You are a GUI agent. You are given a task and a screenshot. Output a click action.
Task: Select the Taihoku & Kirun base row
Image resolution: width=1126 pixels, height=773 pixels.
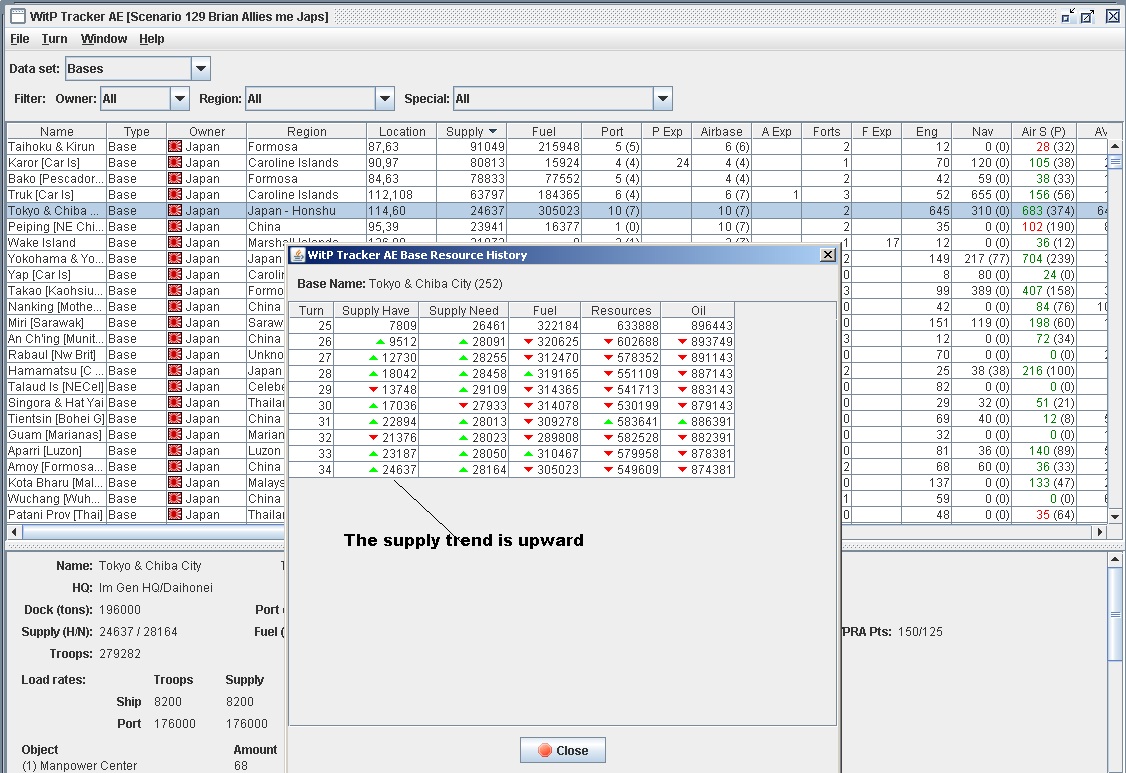[557, 147]
